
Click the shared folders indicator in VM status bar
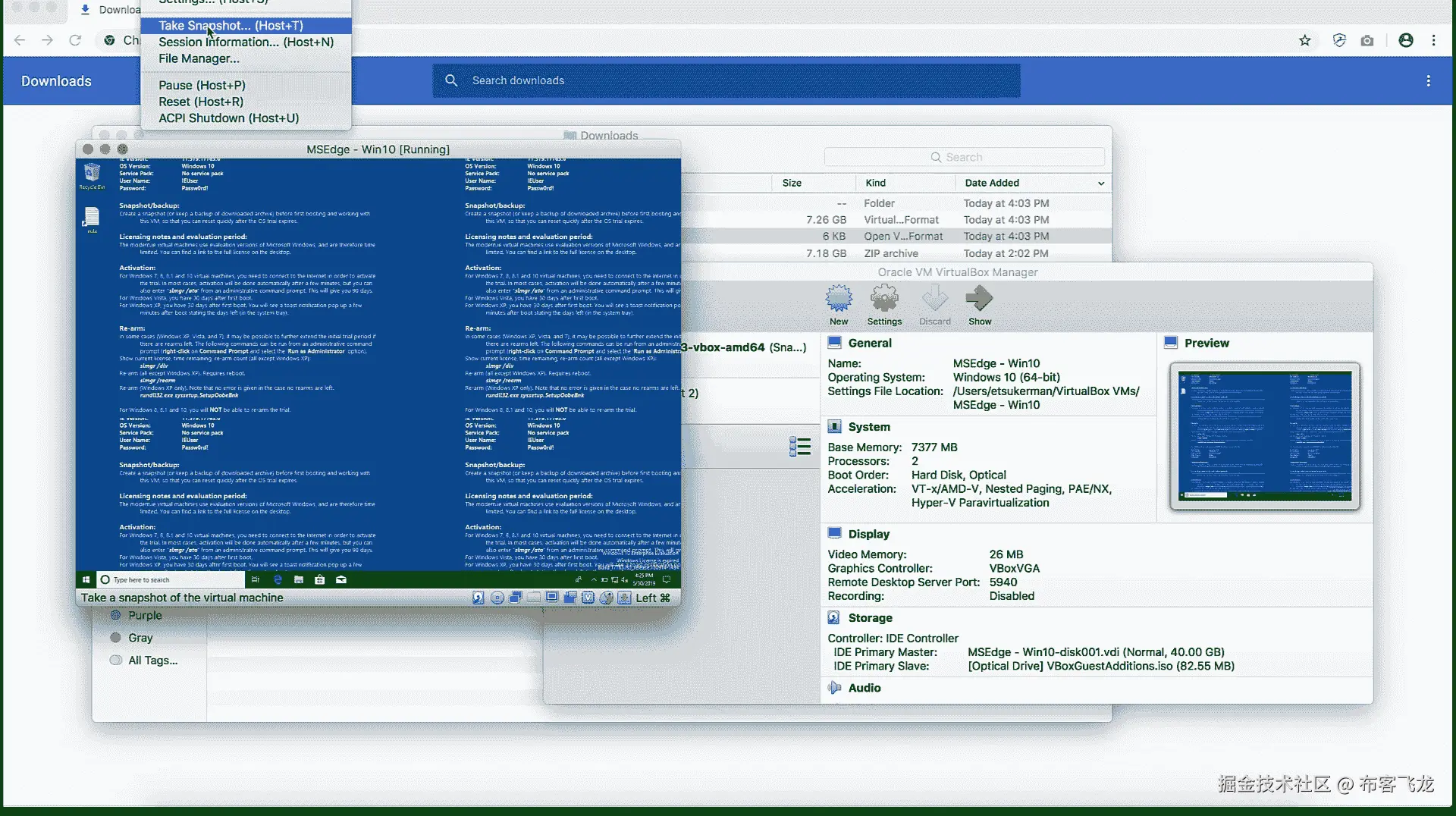click(534, 598)
